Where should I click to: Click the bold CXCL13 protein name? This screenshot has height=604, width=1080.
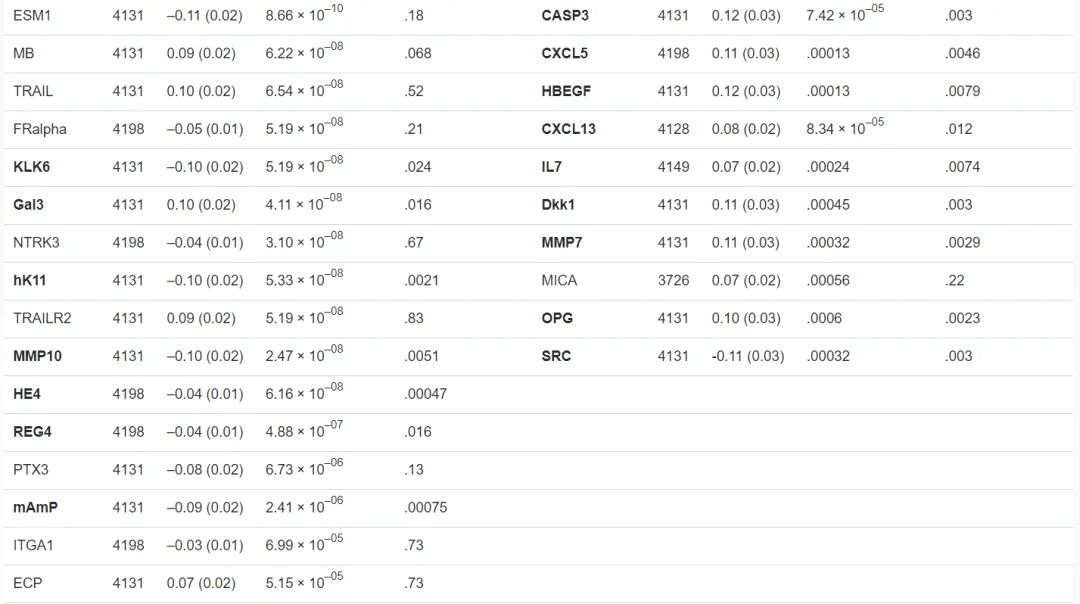[569, 129]
